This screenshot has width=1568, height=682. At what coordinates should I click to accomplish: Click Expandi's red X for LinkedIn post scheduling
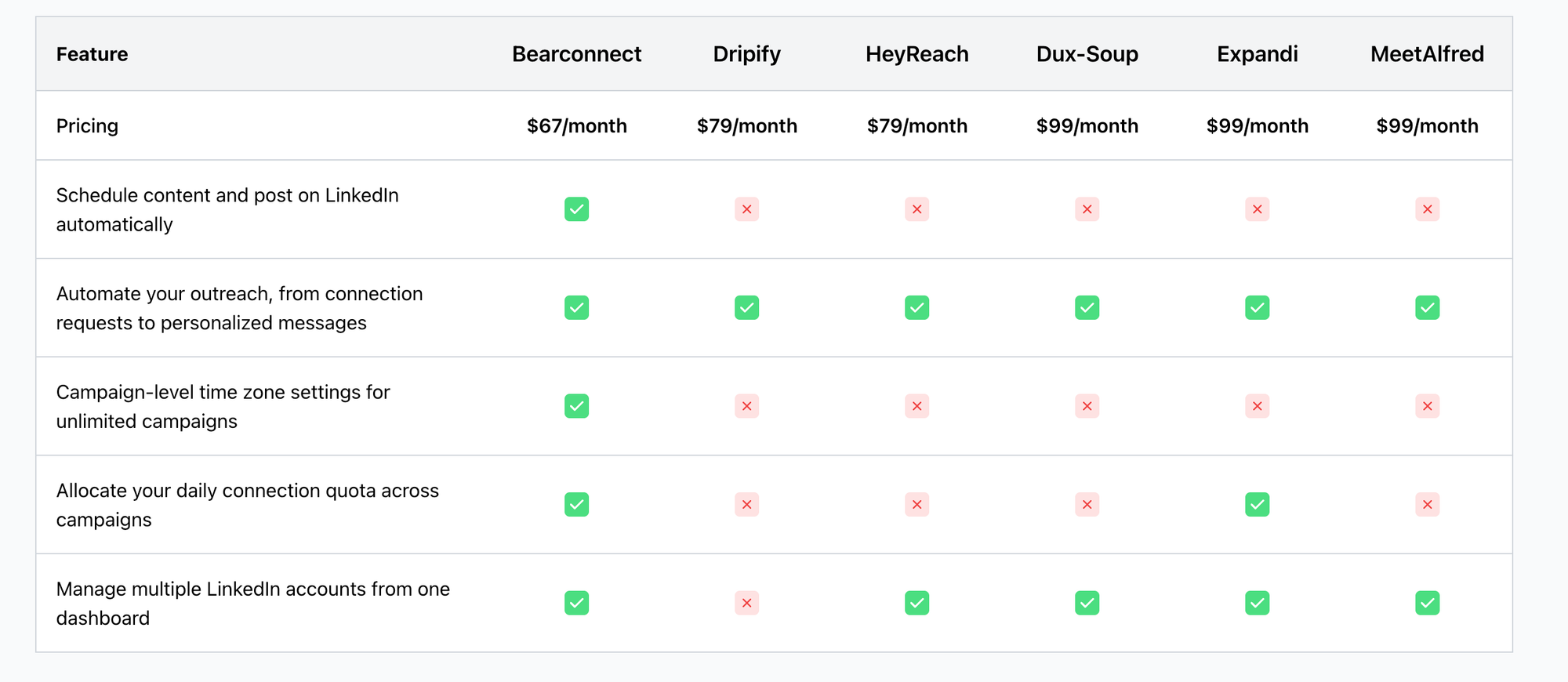[1257, 209]
